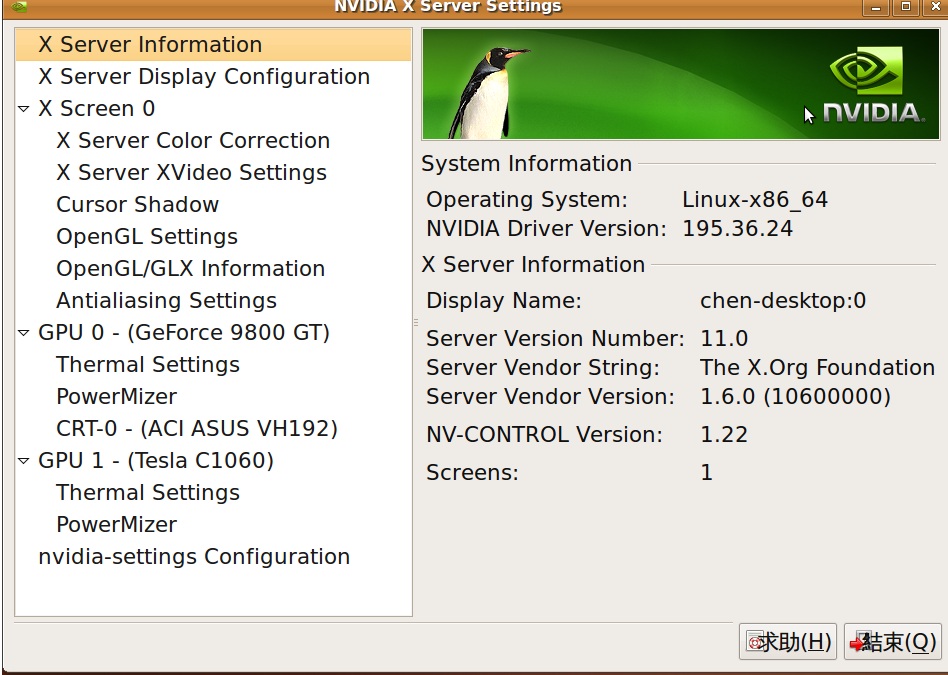Image resolution: width=948 pixels, height=675 pixels.
Task: Click the Help (H) button
Action: [x=788, y=642]
